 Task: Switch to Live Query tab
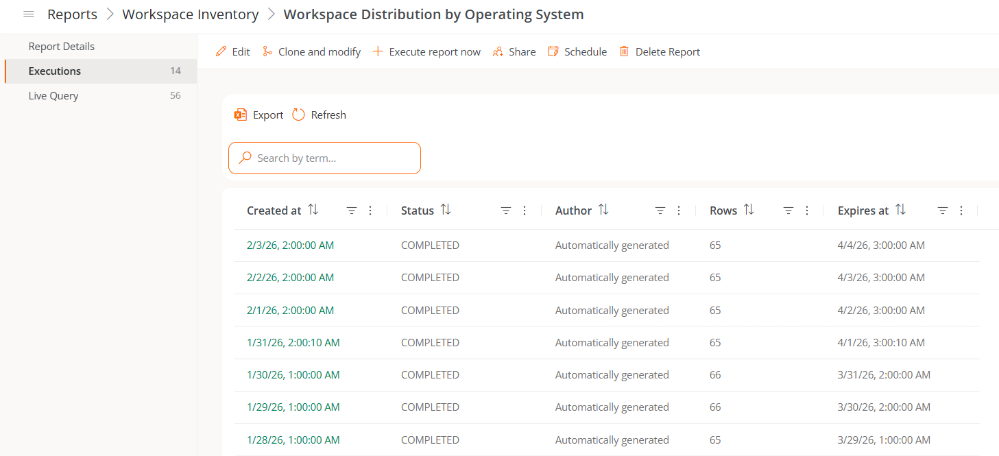[x=53, y=96]
